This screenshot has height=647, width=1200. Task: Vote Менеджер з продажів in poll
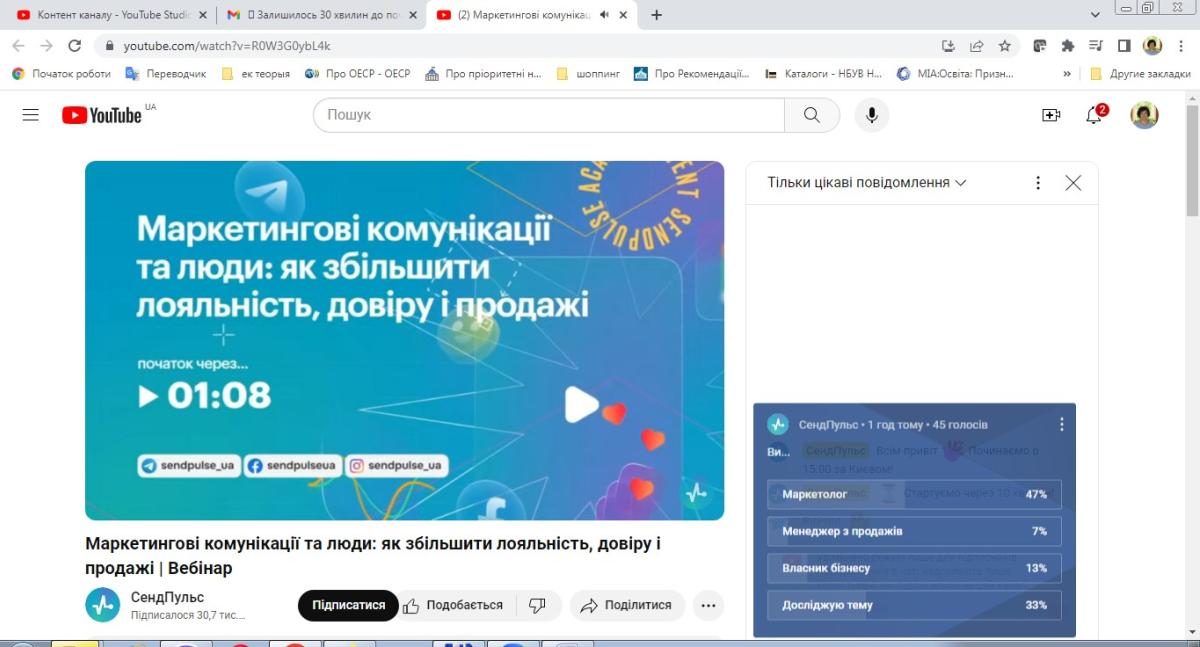click(914, 531)
